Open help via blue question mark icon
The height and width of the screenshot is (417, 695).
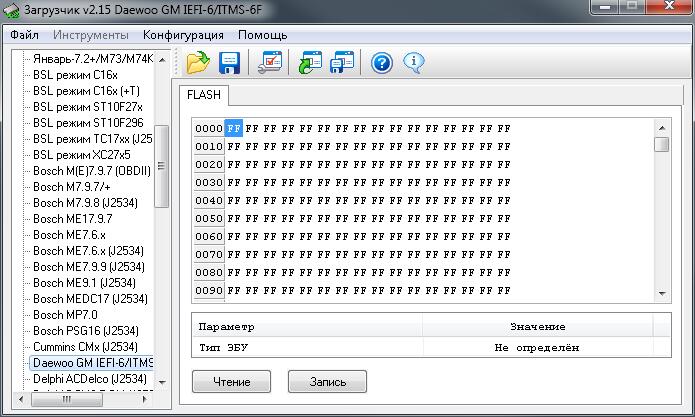click(382, 63)
